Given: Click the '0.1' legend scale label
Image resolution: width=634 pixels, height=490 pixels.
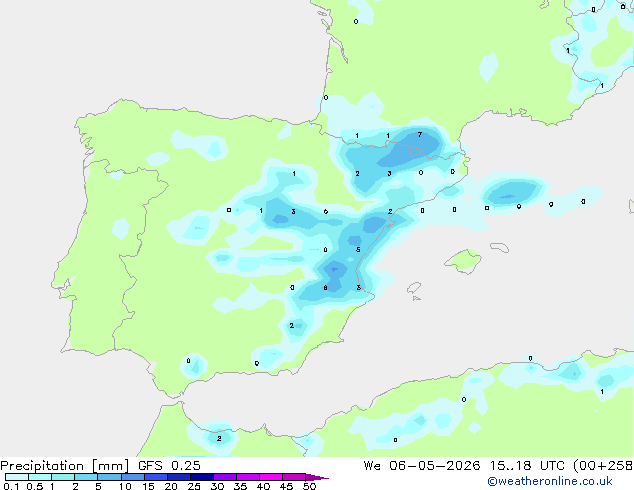Looking at the screenshot, I should coord(11,486).
